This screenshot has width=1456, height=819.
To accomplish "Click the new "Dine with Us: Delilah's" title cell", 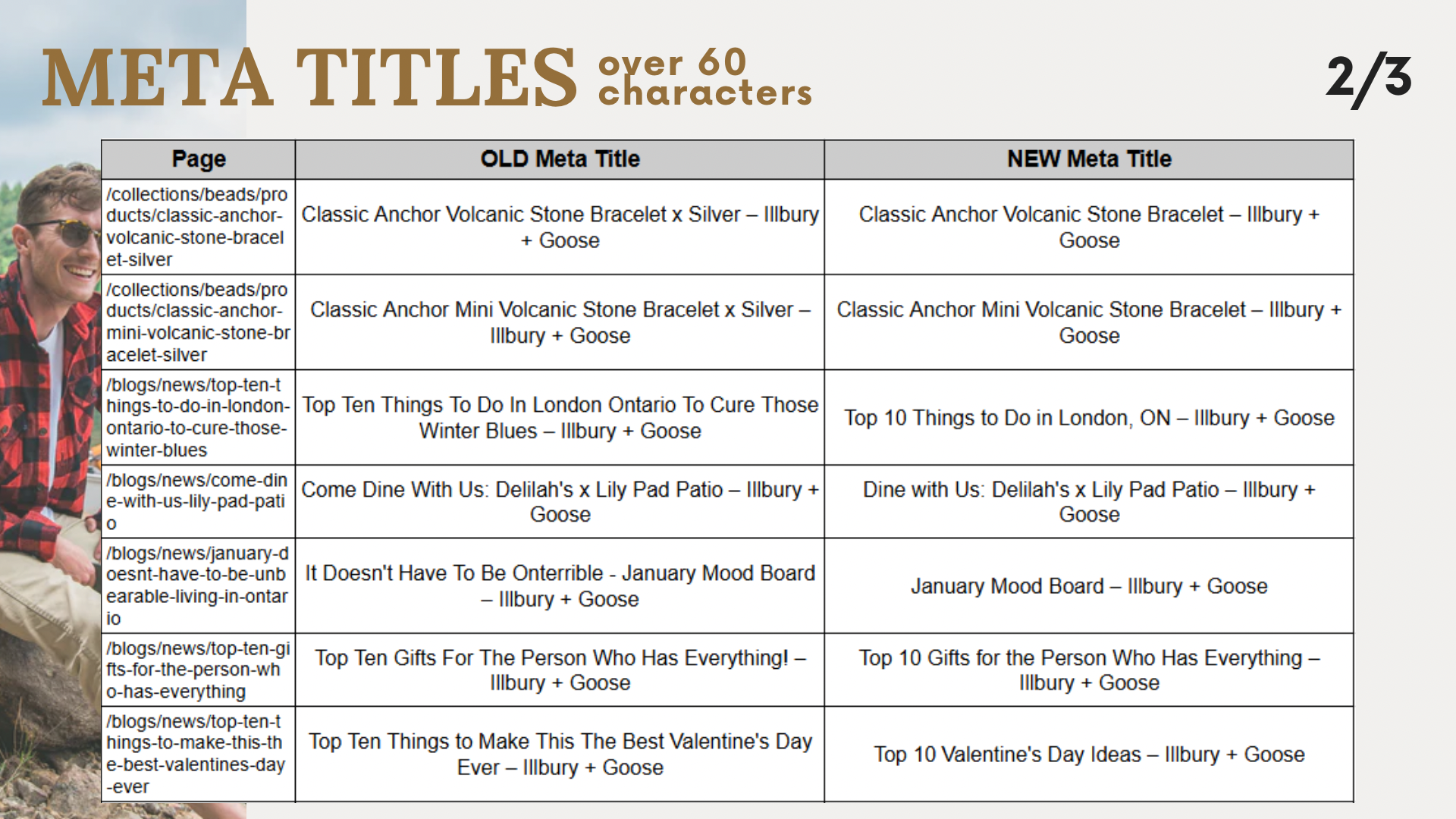I will point(1089,501).
